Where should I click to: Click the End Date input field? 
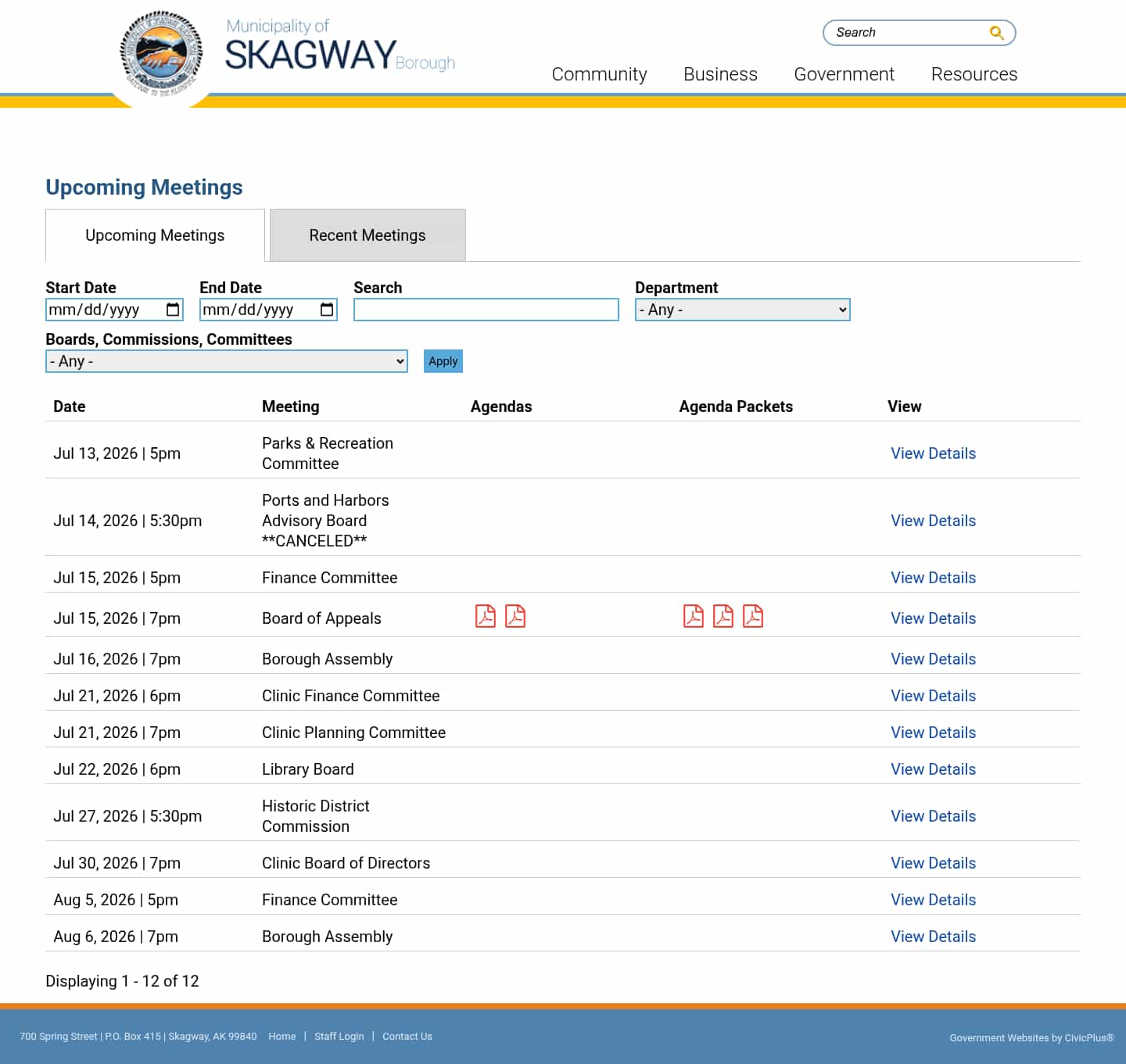tap(268, 310)
